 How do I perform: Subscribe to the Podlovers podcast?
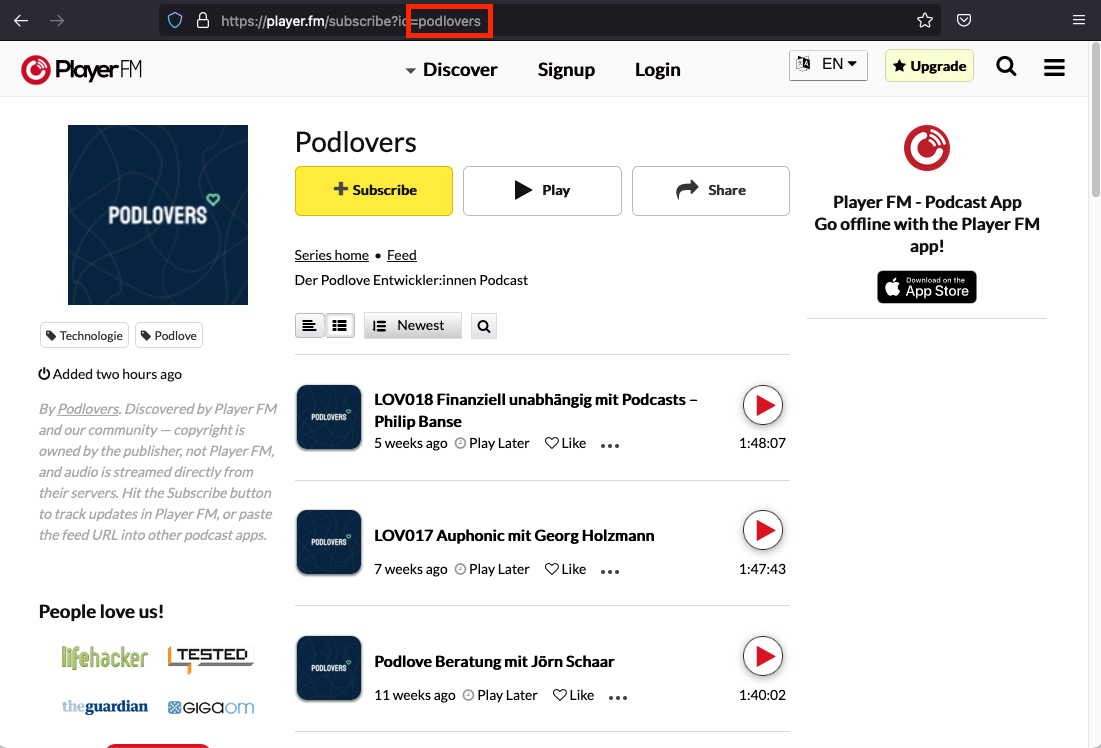(x=374, y=190)
